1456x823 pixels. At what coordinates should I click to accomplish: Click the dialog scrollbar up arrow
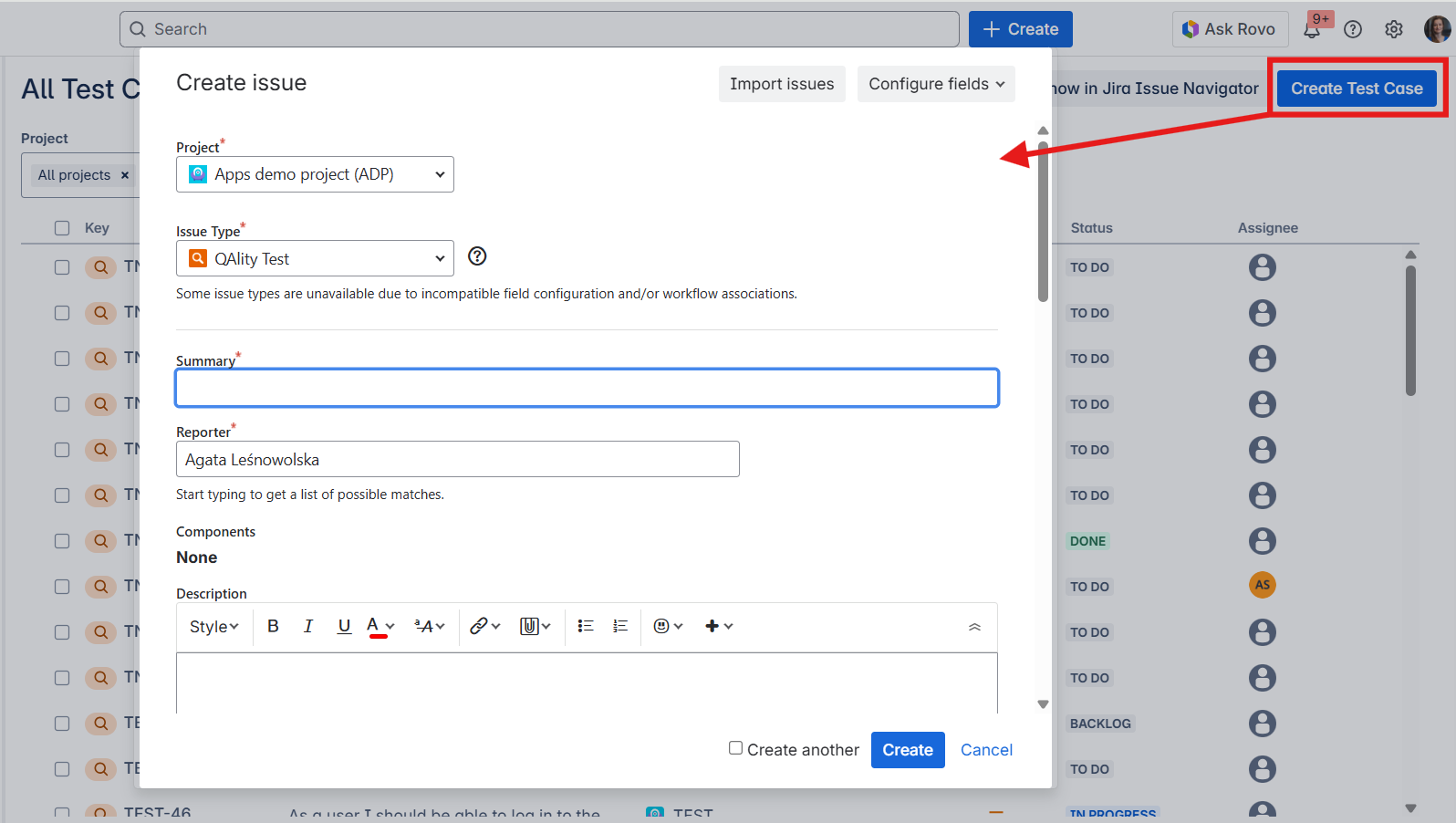(1043, 130)
